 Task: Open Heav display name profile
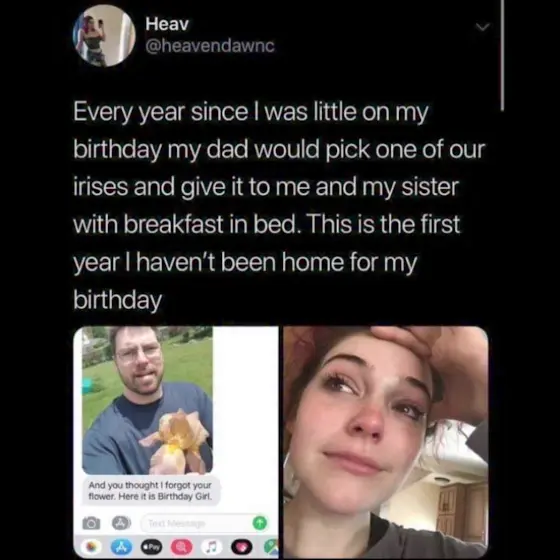[x=167, y=24]
